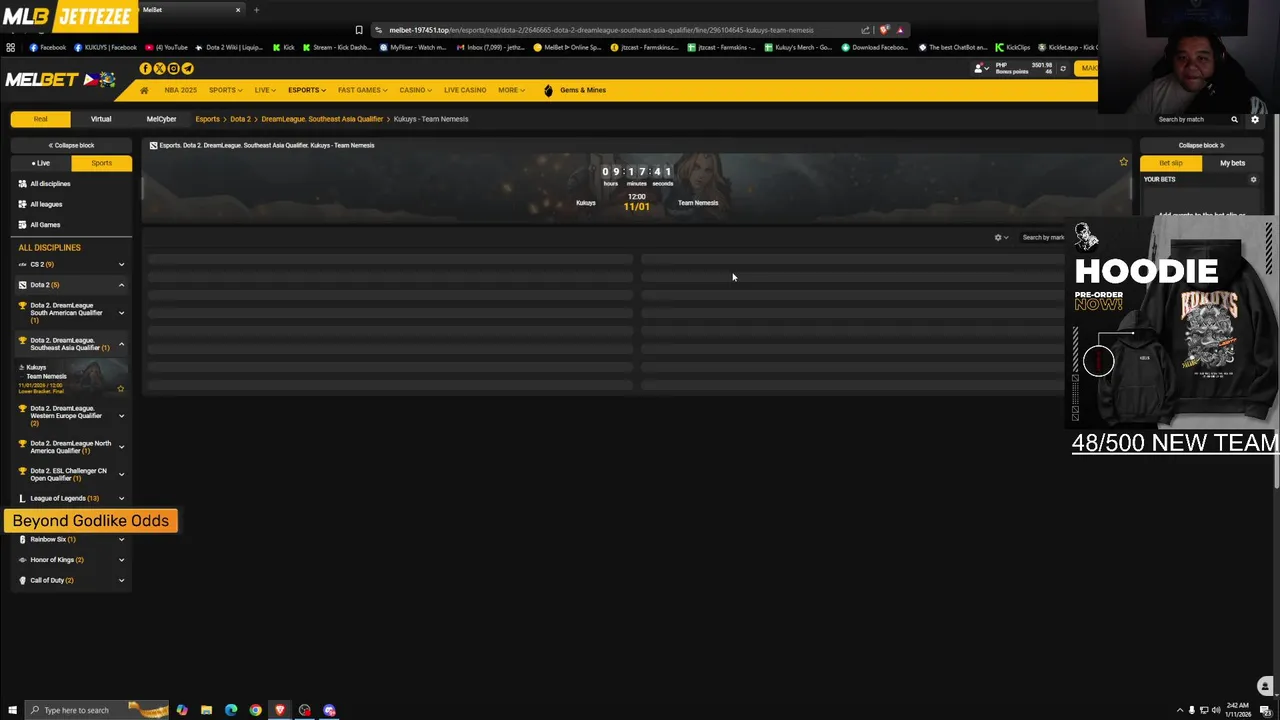
Task: Switch to the MelCyber tab
Action: pyautogui.click(x=161, y=119)
